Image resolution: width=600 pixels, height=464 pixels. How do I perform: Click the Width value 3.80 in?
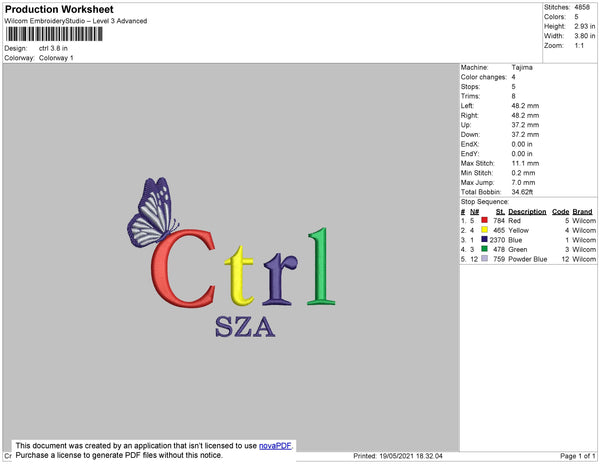click(x=585, y=36)
